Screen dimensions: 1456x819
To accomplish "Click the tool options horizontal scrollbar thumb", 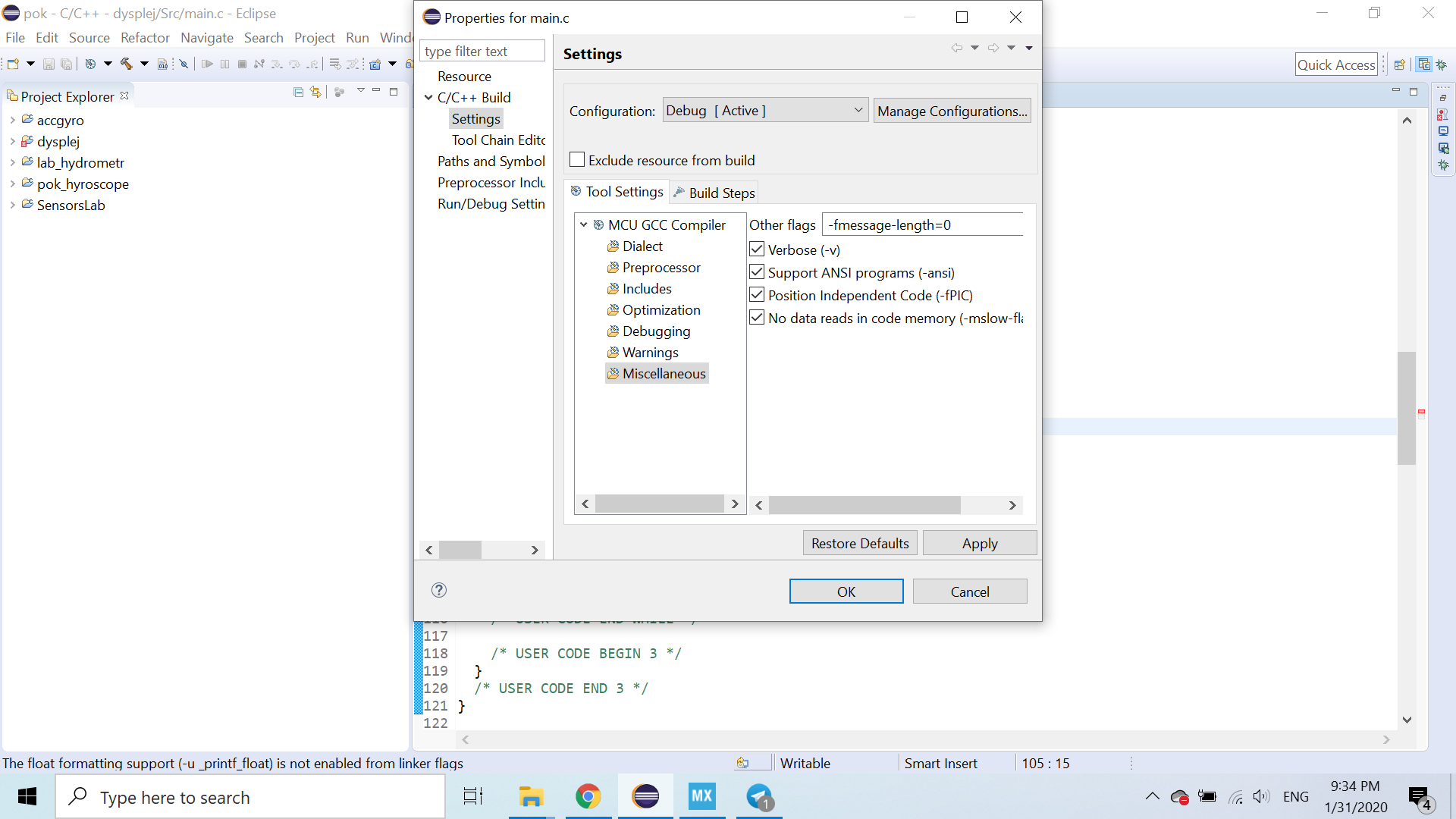I will (x=864, y=506).
